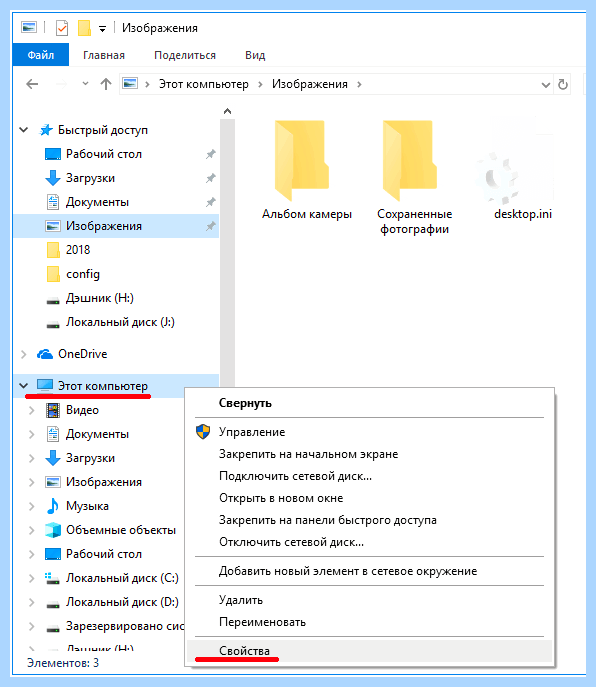The image size is (596, 687).
Task: Open the config folder in sidebar
Action: click(83, 274)
